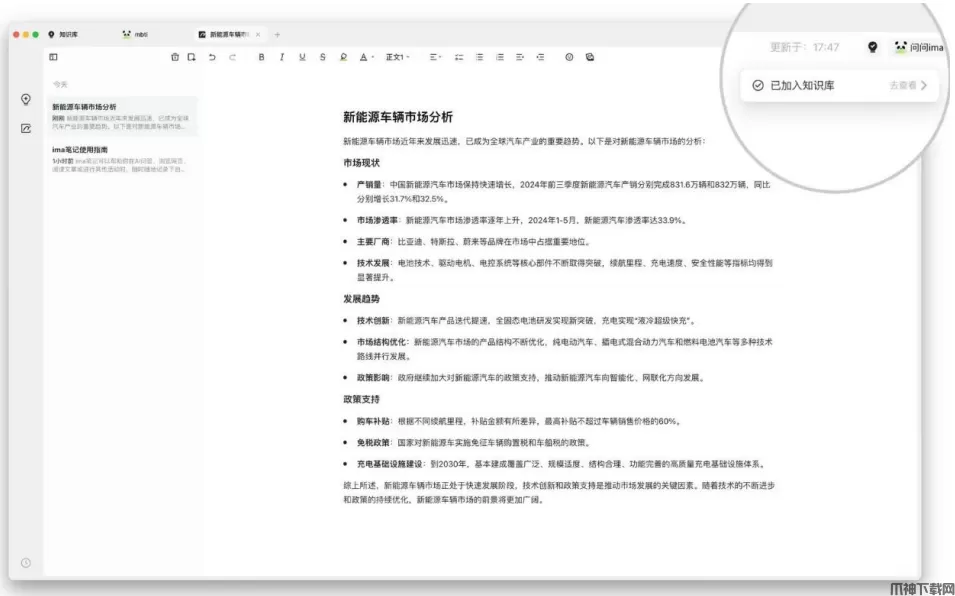Open the 正文1 paragraph style dropdown
The height and width of the screenshot is (596, 955).
[398, 57]
